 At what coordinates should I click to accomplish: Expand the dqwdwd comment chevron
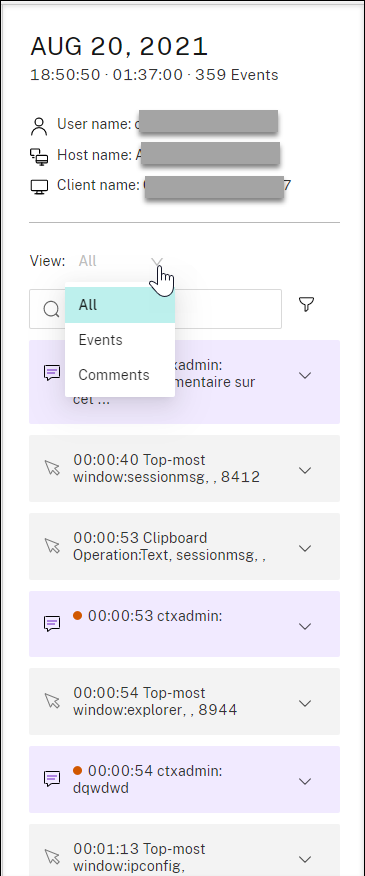[305, 781]
